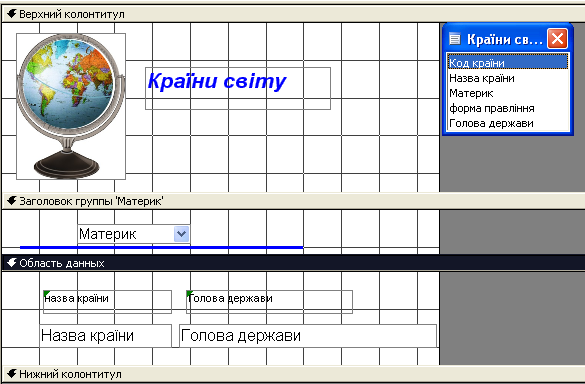
Task: Select the small 'Голова держави' label
Action: [269, 302]
